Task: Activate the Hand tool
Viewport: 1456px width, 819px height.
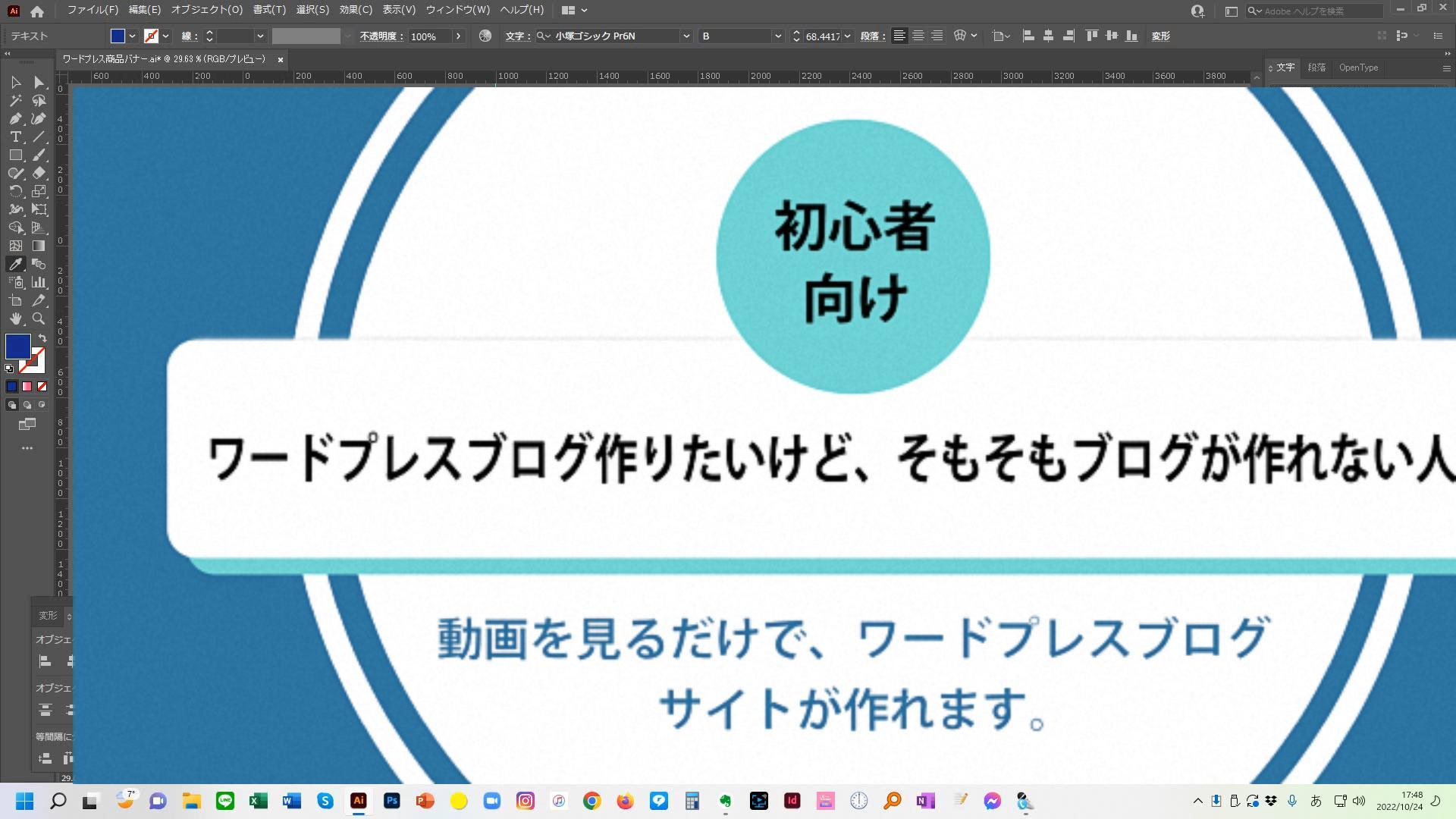Action: [15, 318]
